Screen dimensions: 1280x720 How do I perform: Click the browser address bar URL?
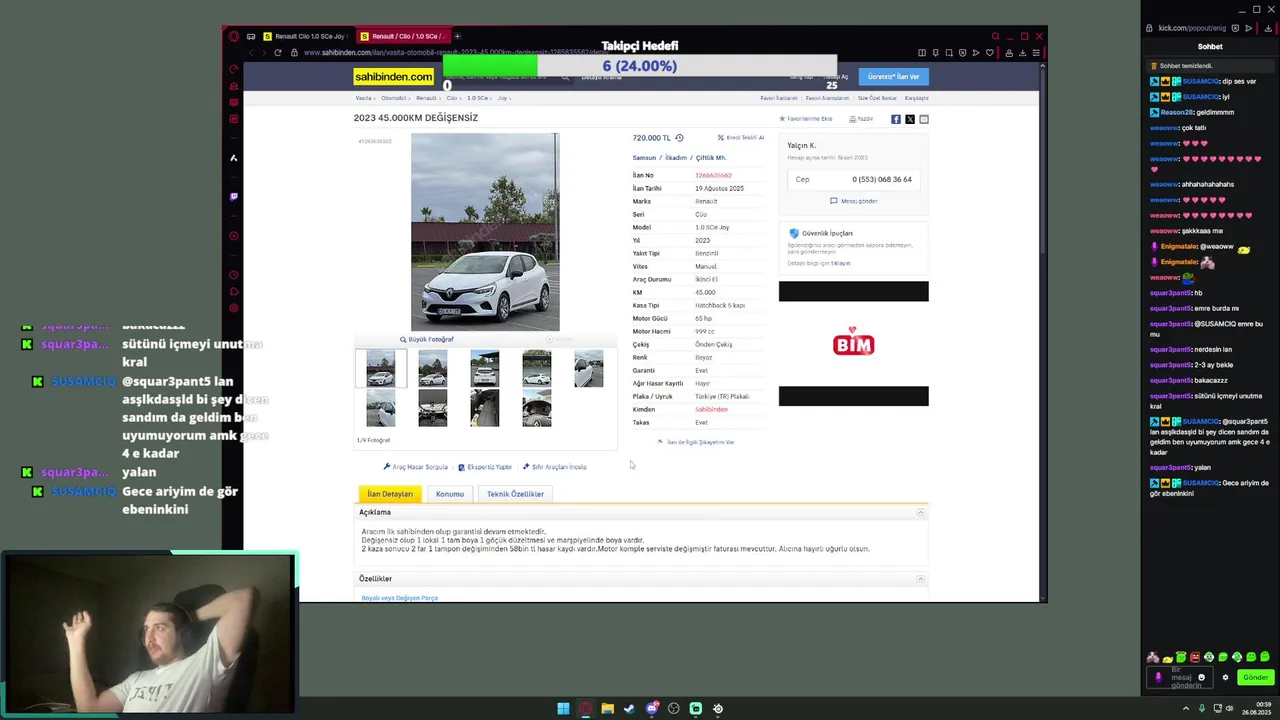pos(455,53)
